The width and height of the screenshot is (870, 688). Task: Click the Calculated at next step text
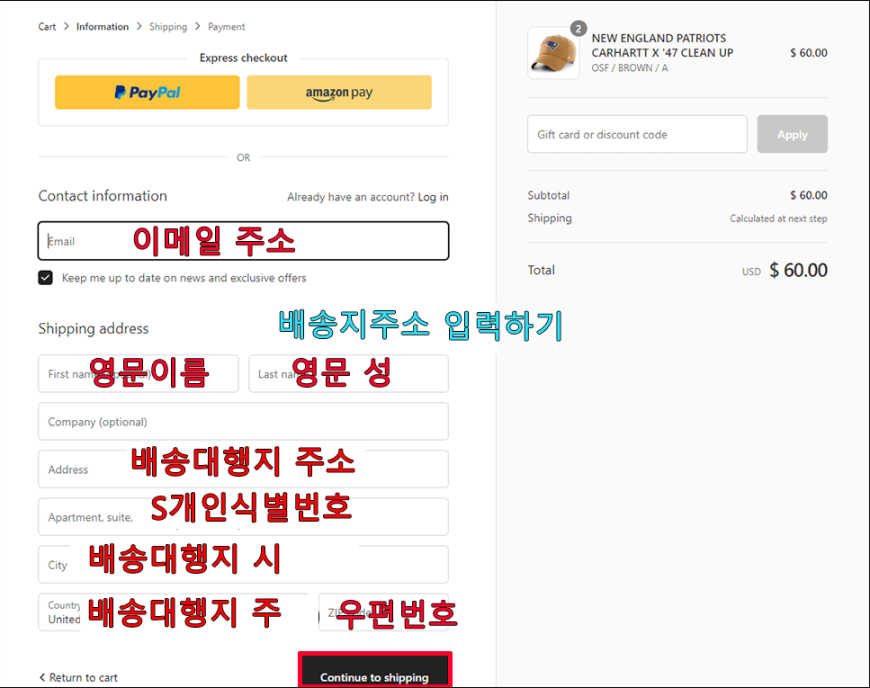tap(778, 219)
